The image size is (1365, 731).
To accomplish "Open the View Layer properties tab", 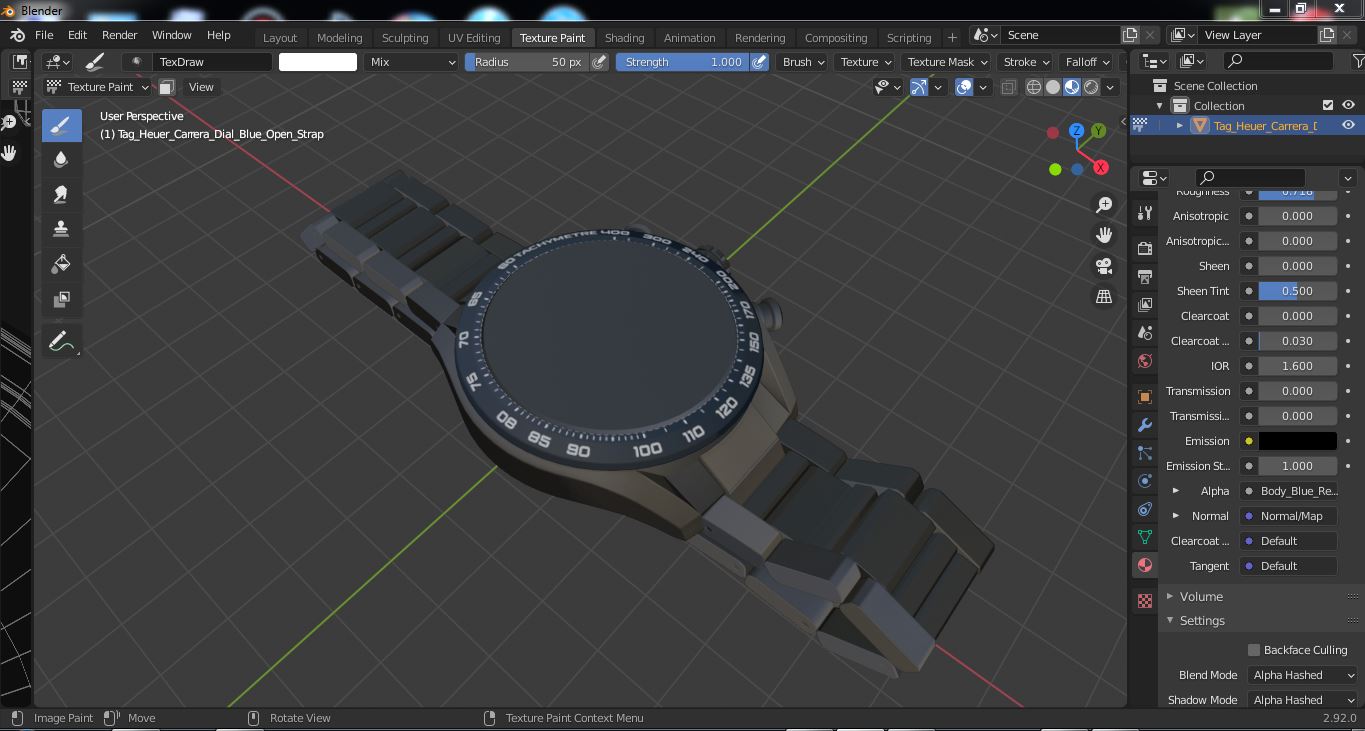I will (x=1145, y=304).
